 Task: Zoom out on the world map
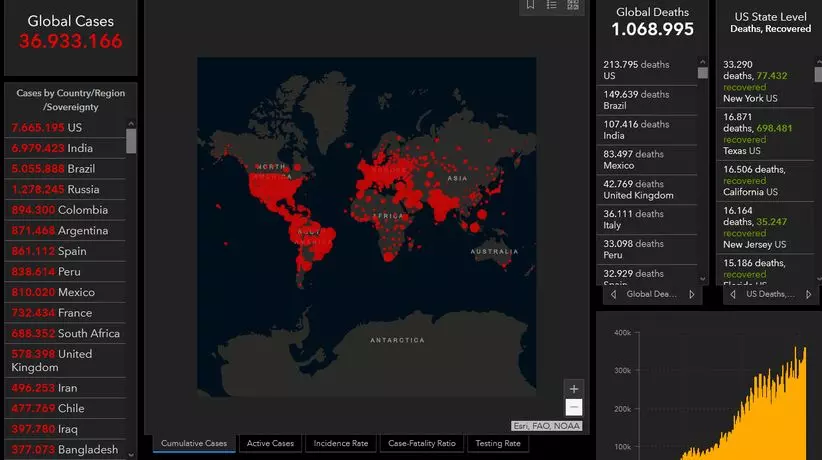pos(573,407)
